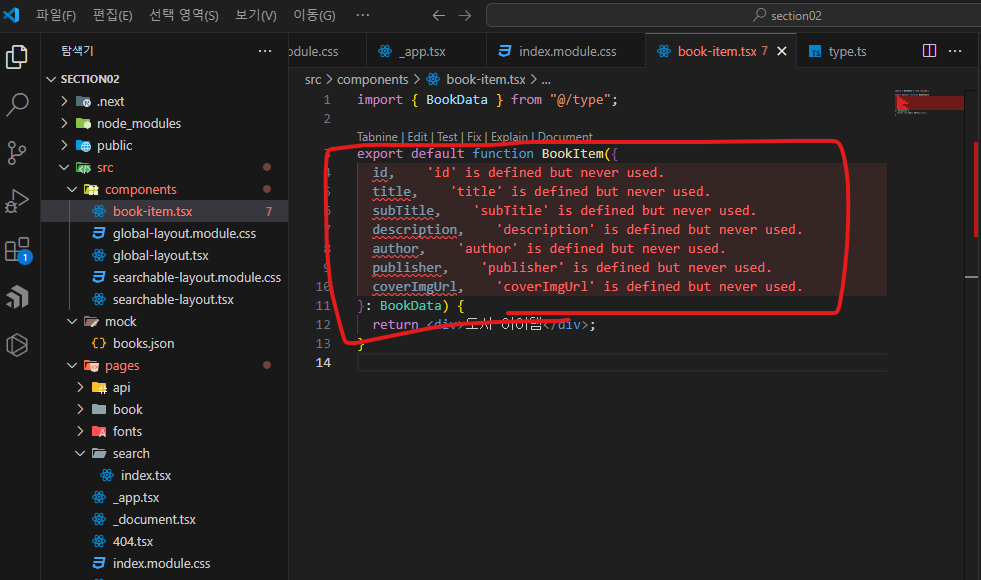Click the Document code lens link
981x580 pixels.
coord(565,136)
